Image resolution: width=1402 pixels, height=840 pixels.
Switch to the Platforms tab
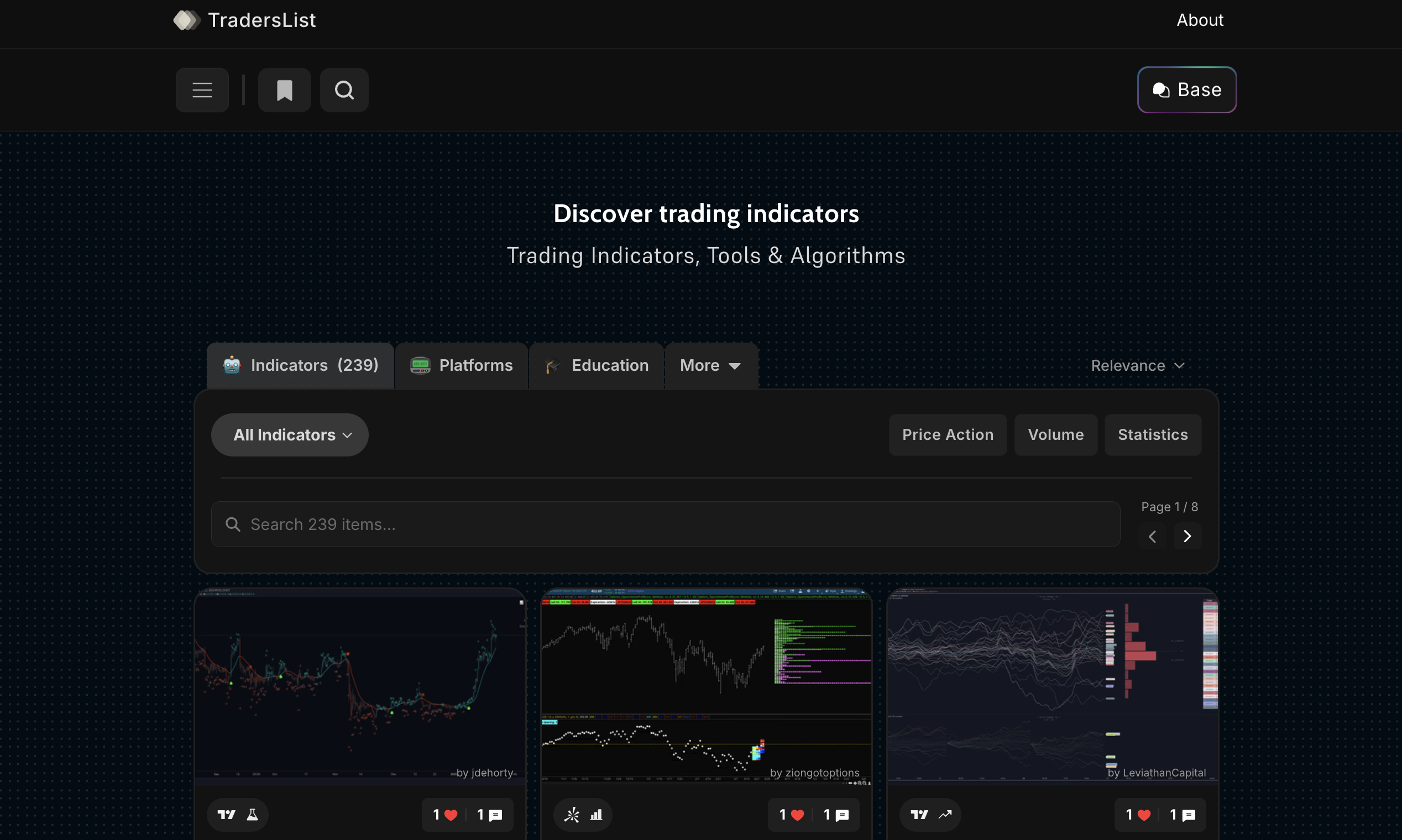[462, 366]
